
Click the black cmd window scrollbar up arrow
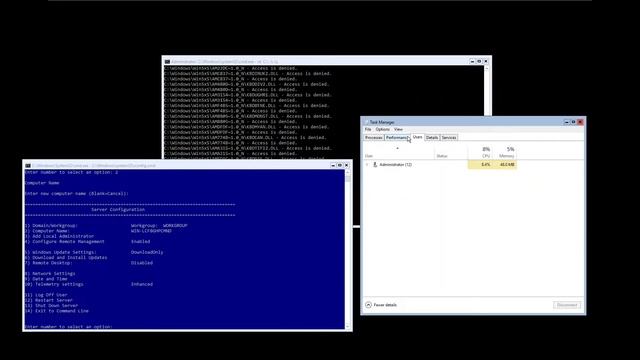487,68
